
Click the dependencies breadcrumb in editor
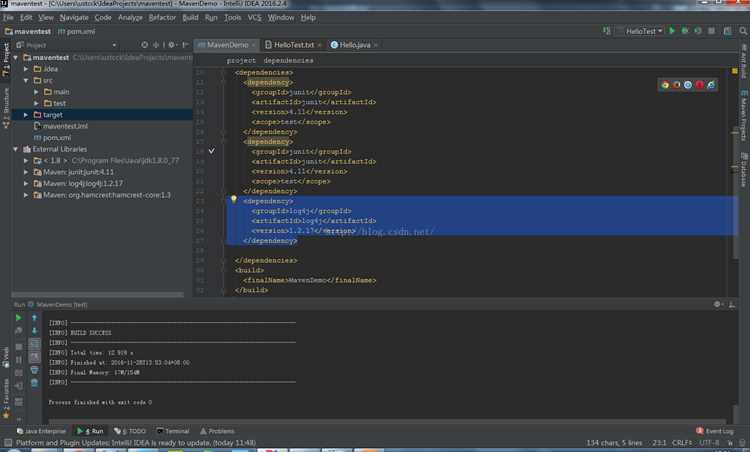coord(288,61)
